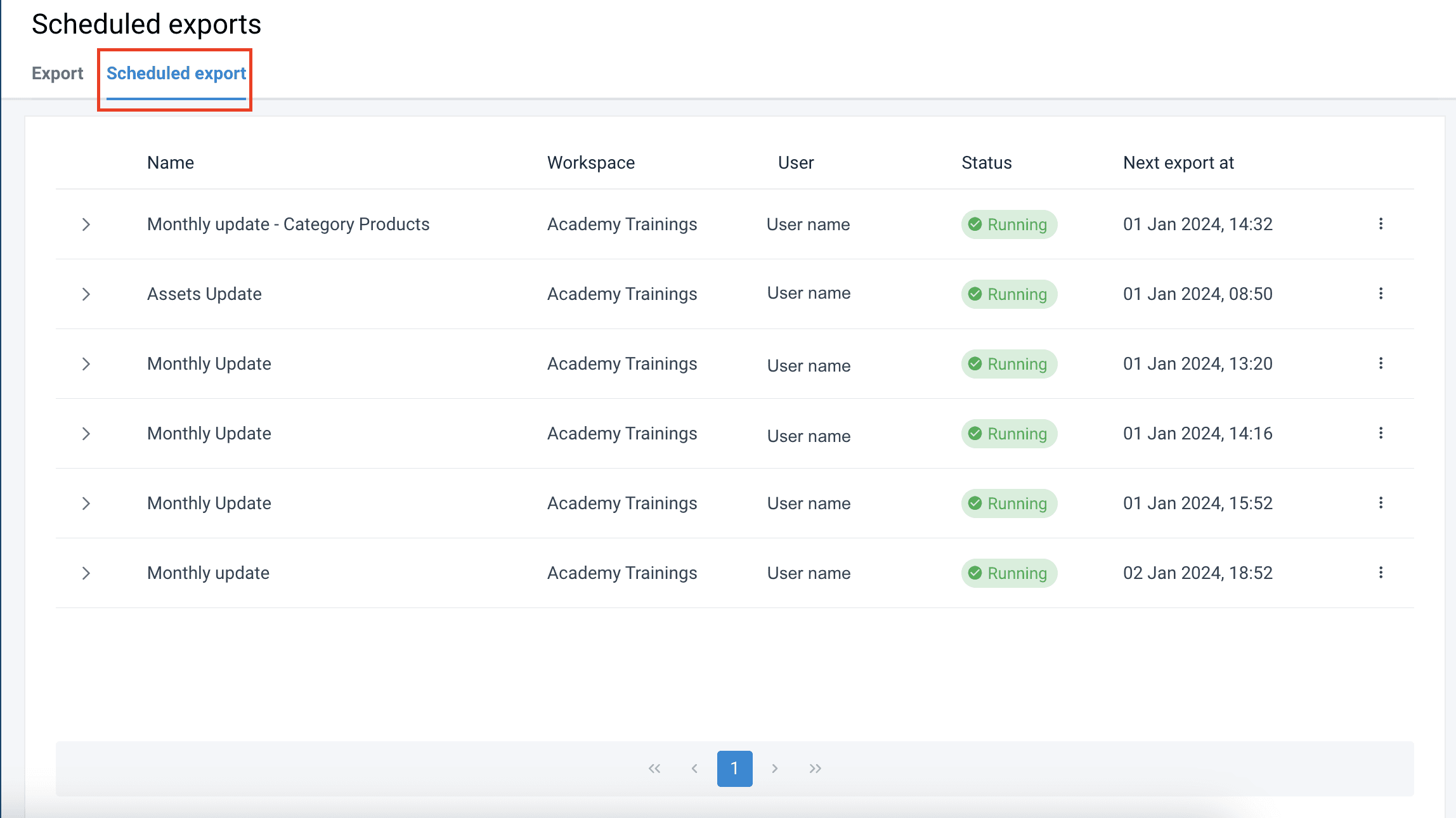Open kebab menu for 02 Jan export

(x=1381, y=573)
